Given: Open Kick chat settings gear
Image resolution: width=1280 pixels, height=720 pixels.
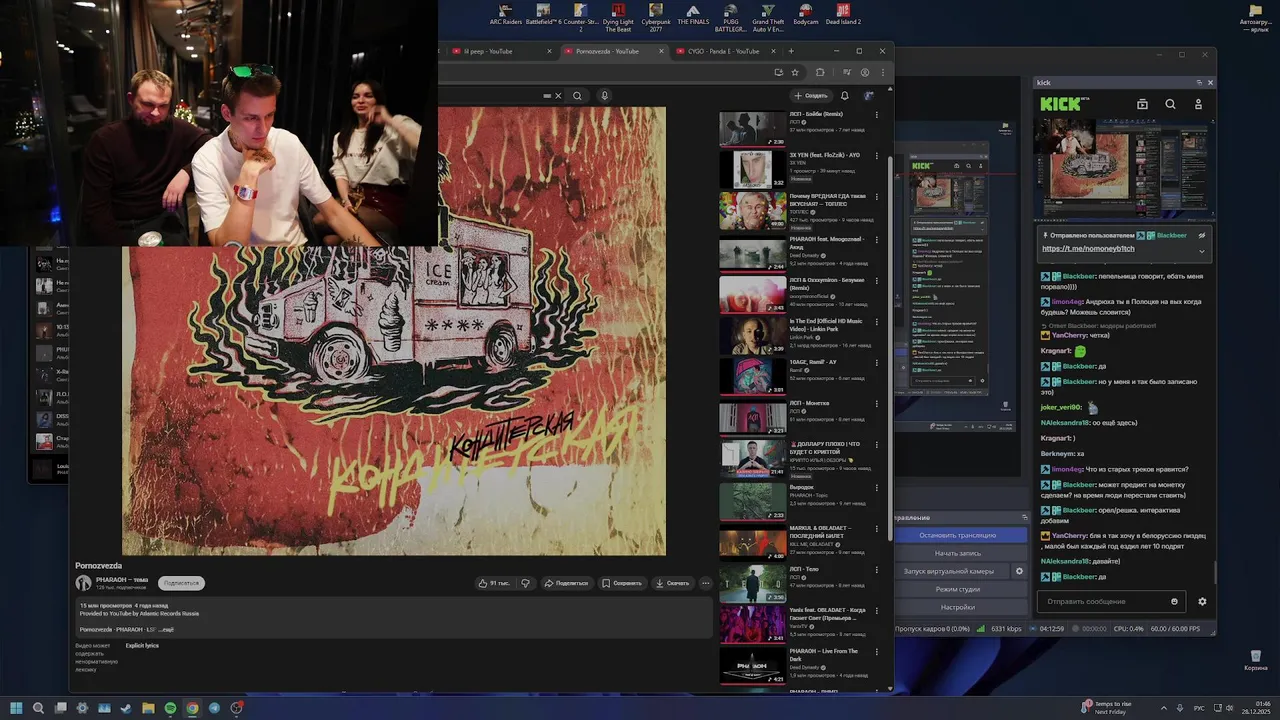Looking at the screenshot, I should pos(1202,602).
